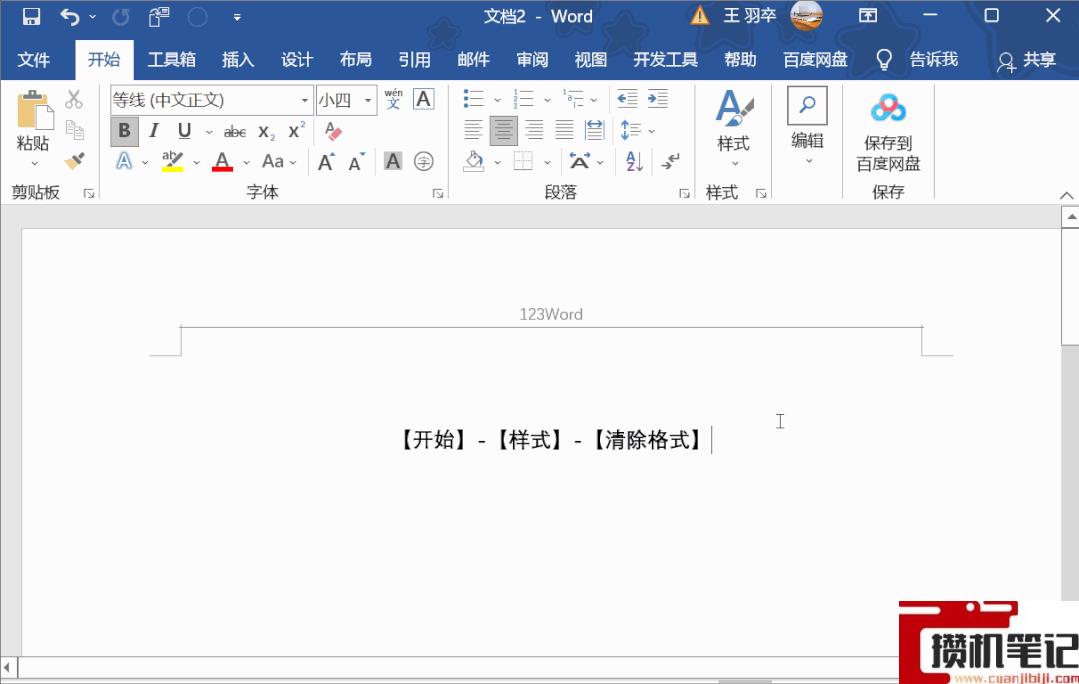Switch to the 布局 tab

pyautogui.click(x=356, y=60)
